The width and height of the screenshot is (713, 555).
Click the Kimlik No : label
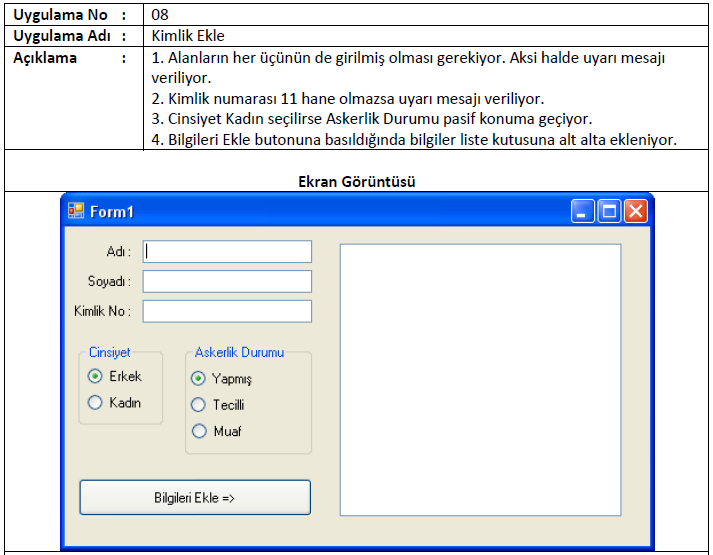point(102,311)
